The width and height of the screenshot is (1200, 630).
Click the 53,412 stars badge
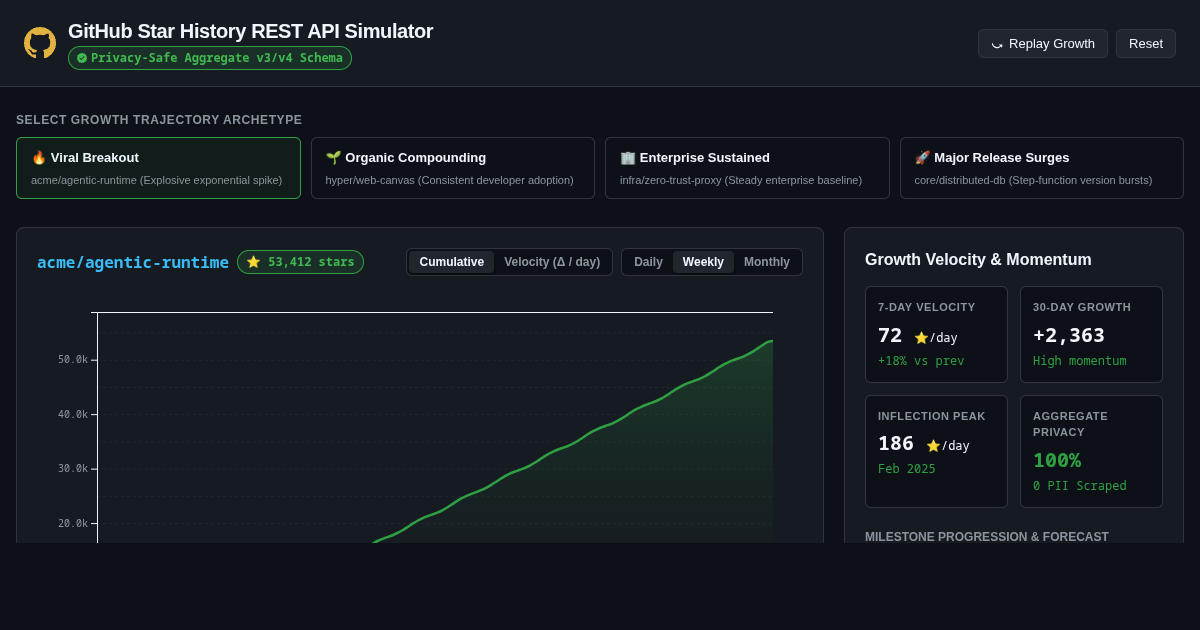coord(300,262)
